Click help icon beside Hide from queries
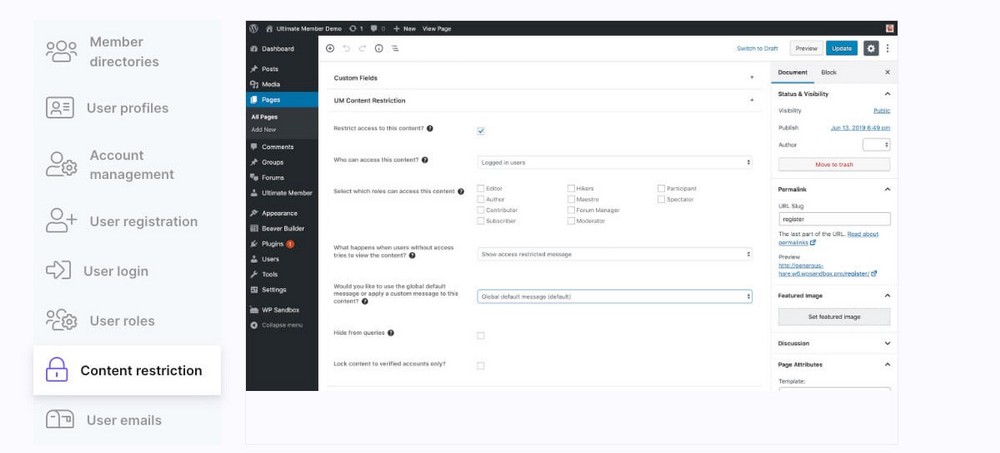 391,333
